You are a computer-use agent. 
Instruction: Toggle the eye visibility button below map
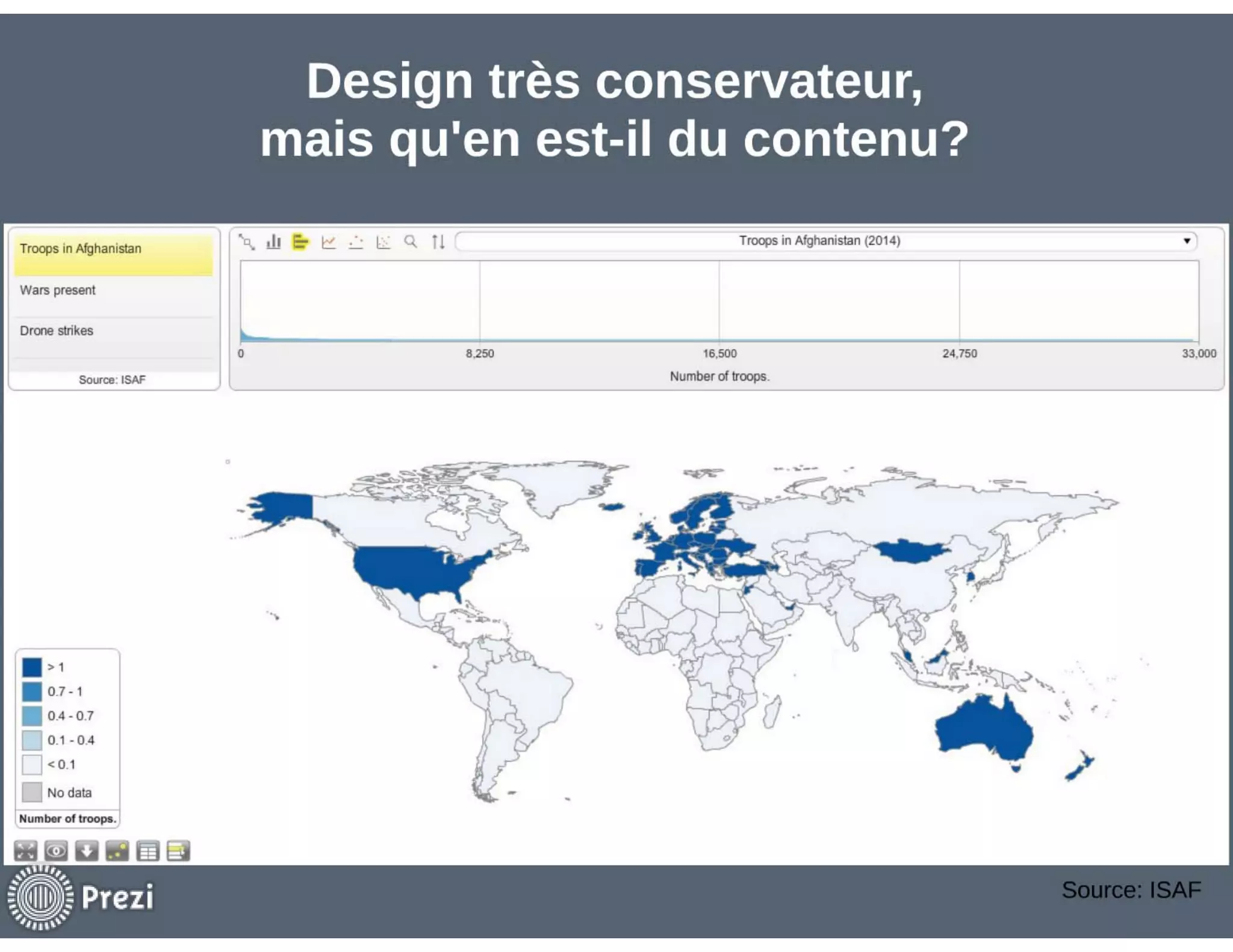(56, 851)
